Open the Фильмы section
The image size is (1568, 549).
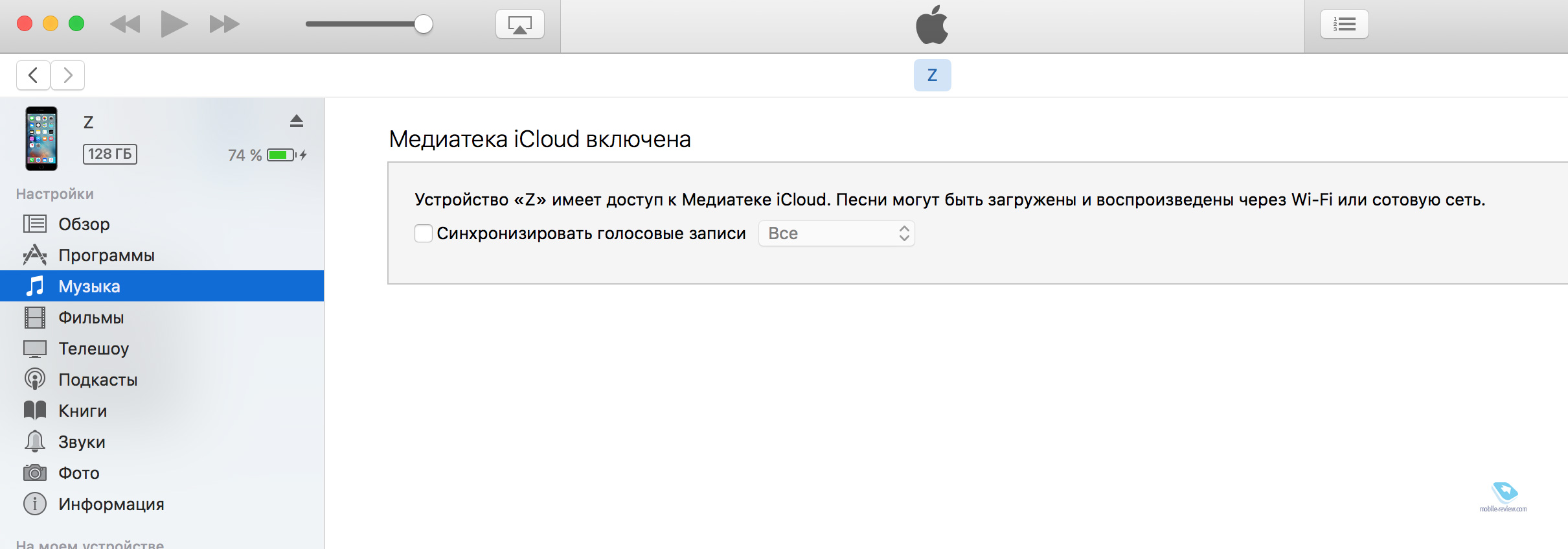162,317
